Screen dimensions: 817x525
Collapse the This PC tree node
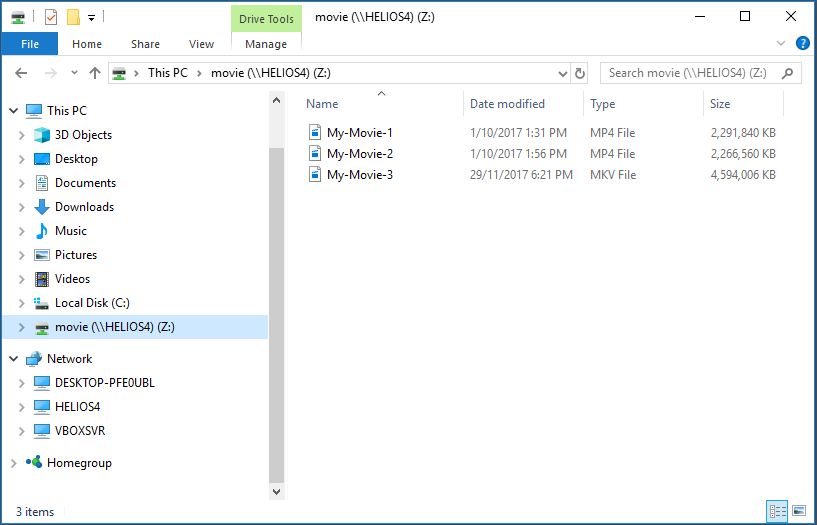tap(14, 110)
